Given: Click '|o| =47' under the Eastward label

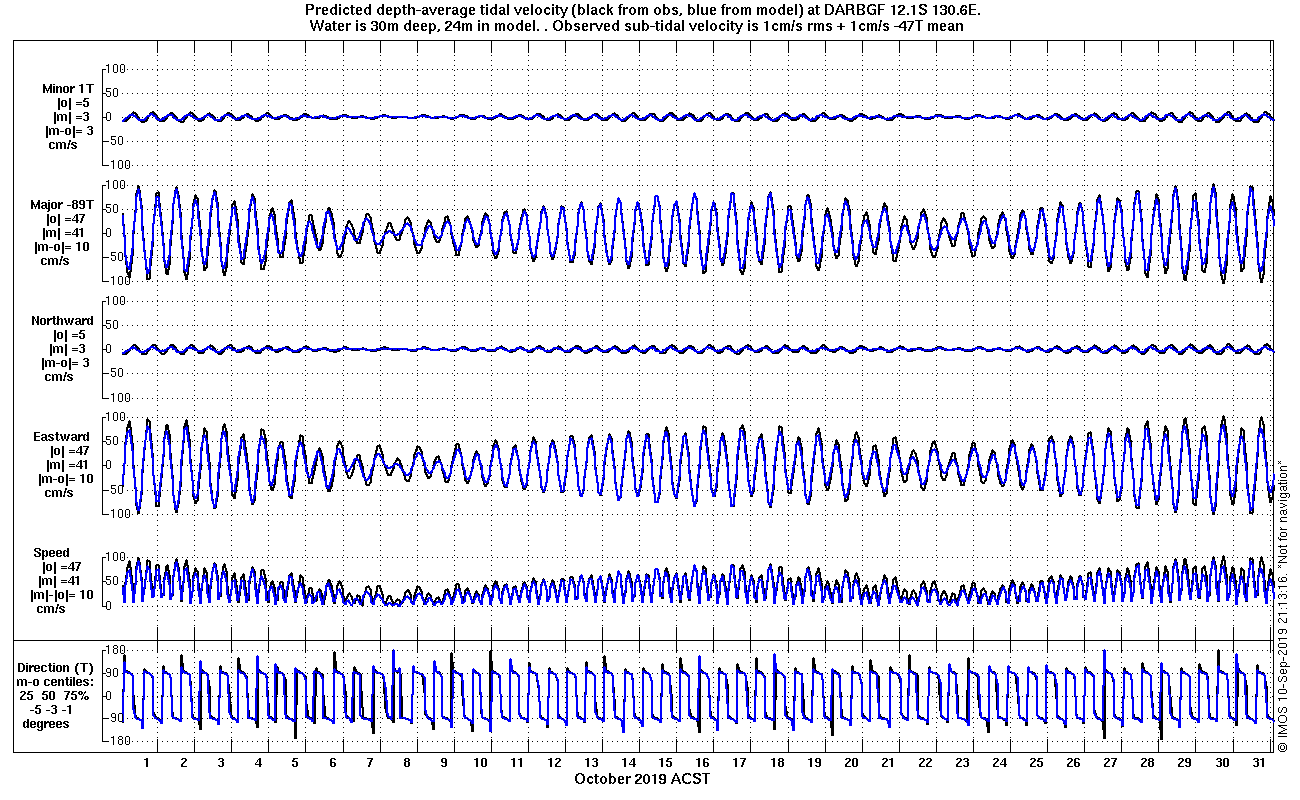Looking at the screenshot, I should (x=68, y=451).
